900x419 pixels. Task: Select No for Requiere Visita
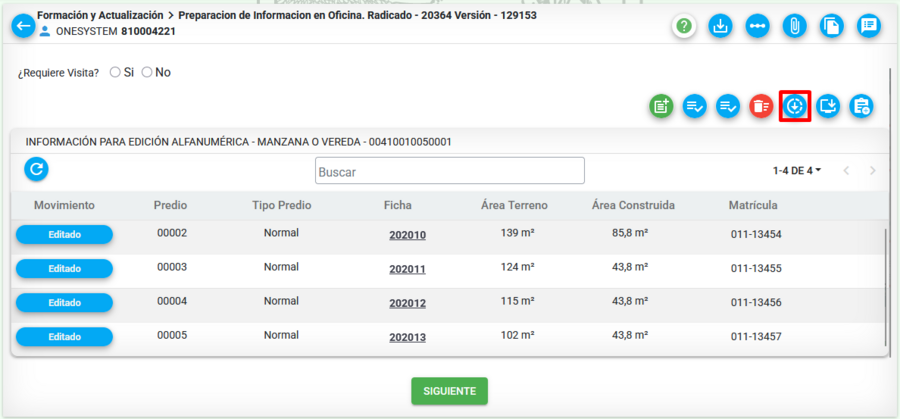pyautogui.click(x=147, y=72)
